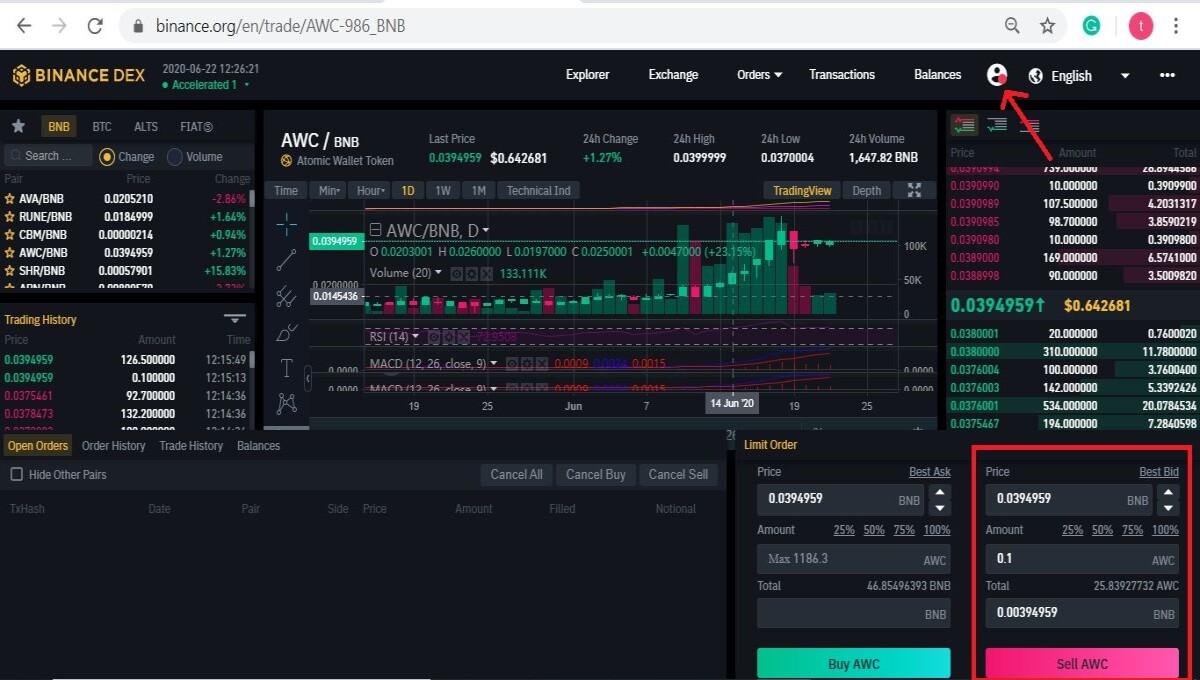Select the pattern drawing tool

click(x=287, y=403)
